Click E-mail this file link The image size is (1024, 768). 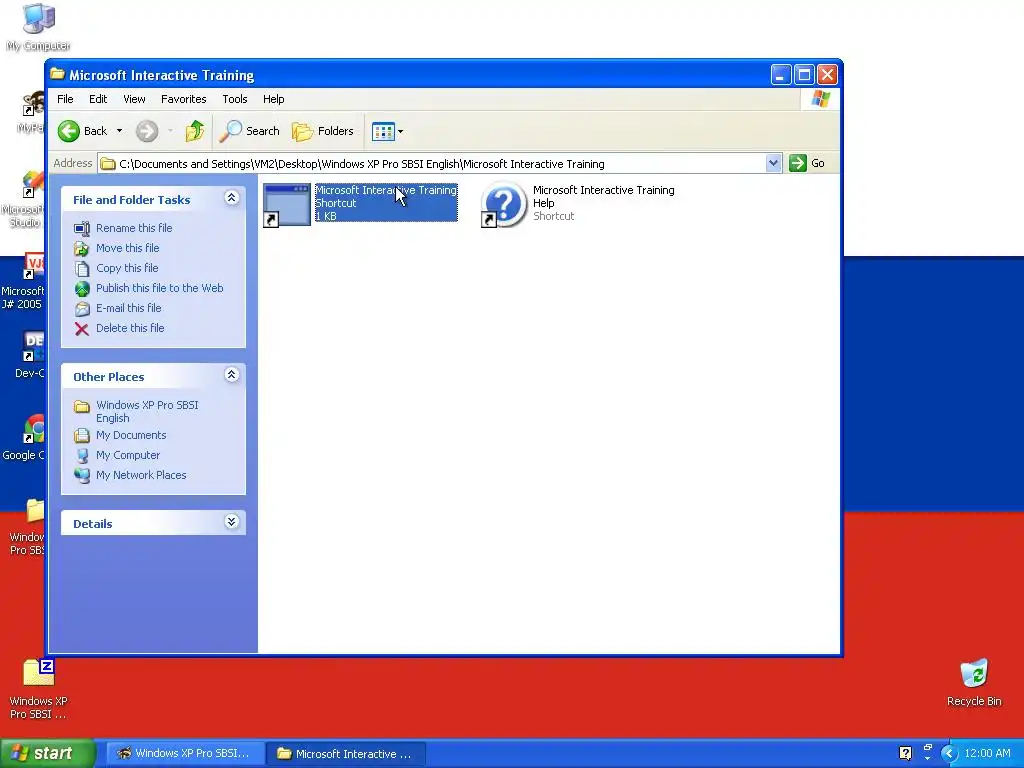[x=129, y=308]
